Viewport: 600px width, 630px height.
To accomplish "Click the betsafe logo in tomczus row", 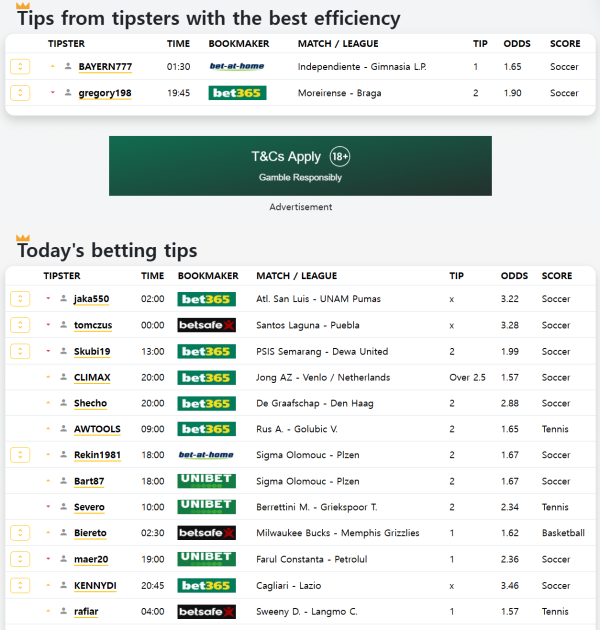I will coord(205,325).
